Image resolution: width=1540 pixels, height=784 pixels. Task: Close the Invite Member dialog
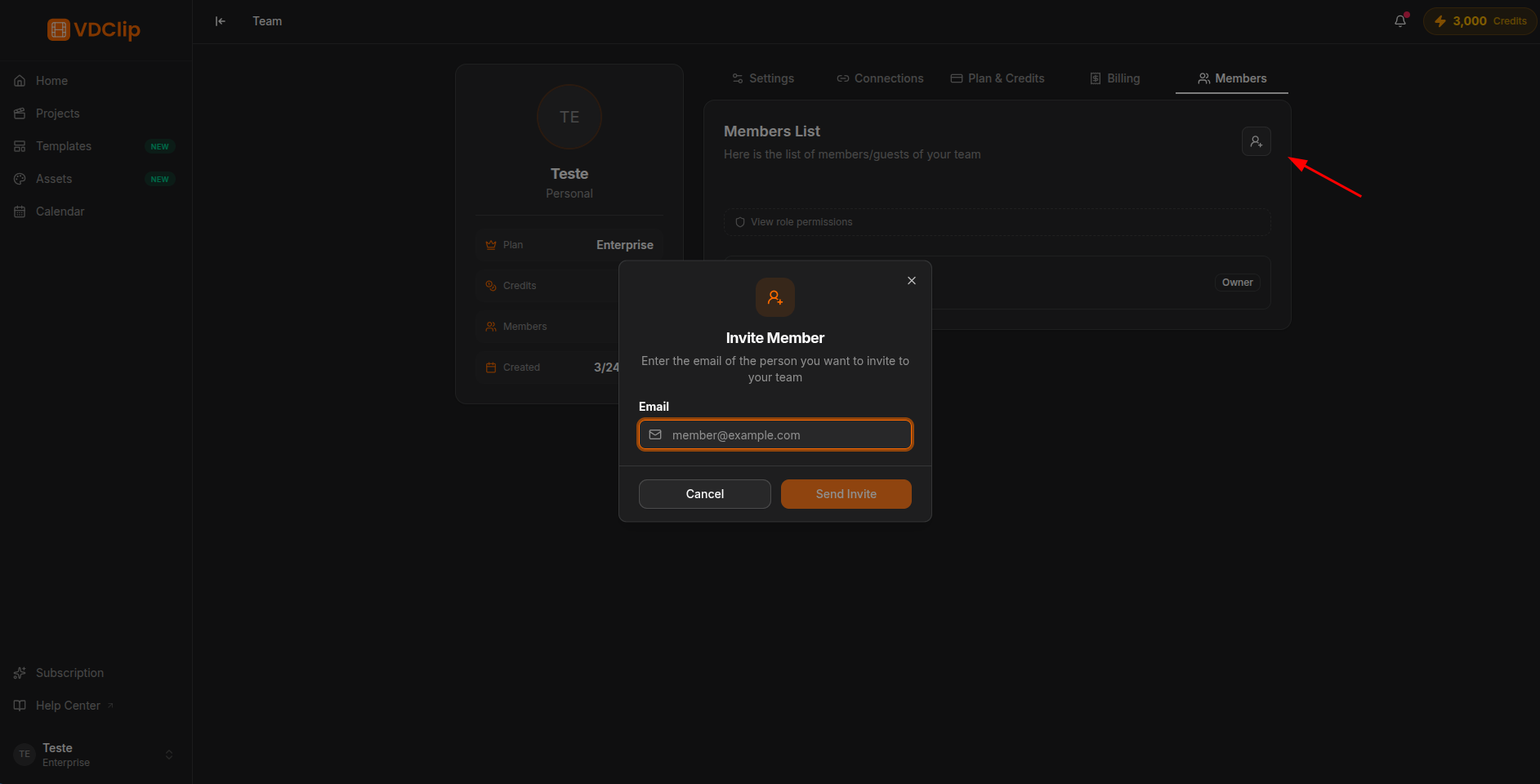[x=912, y=281]
